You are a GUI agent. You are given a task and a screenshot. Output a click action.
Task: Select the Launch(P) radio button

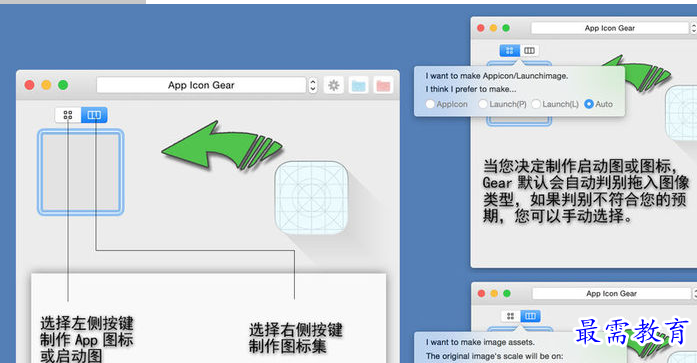tap(483, 104)
